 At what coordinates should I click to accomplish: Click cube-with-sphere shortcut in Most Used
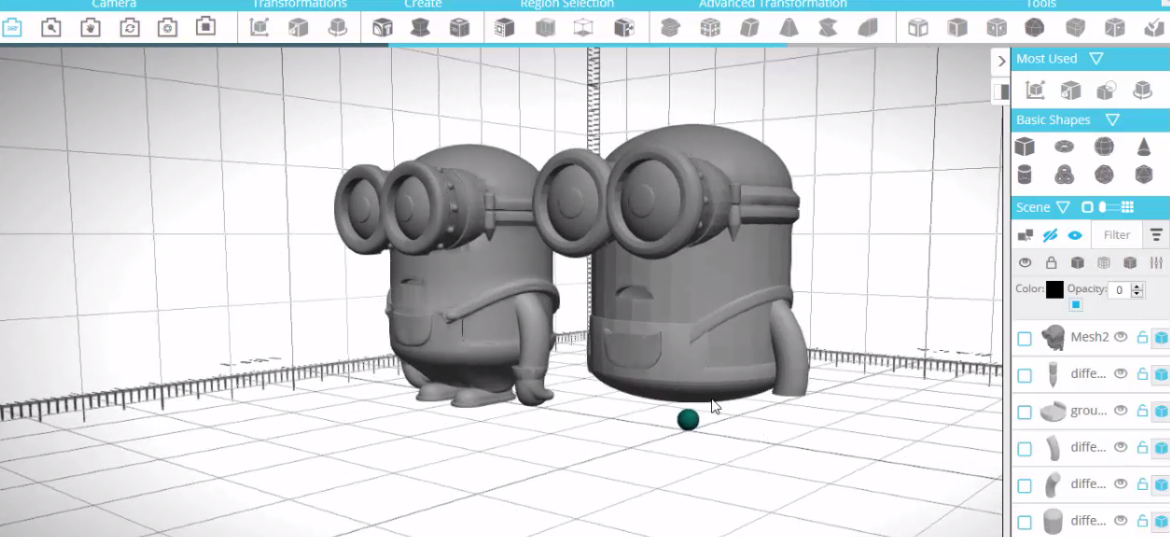pyautogui.click(x=1106, y=90)
